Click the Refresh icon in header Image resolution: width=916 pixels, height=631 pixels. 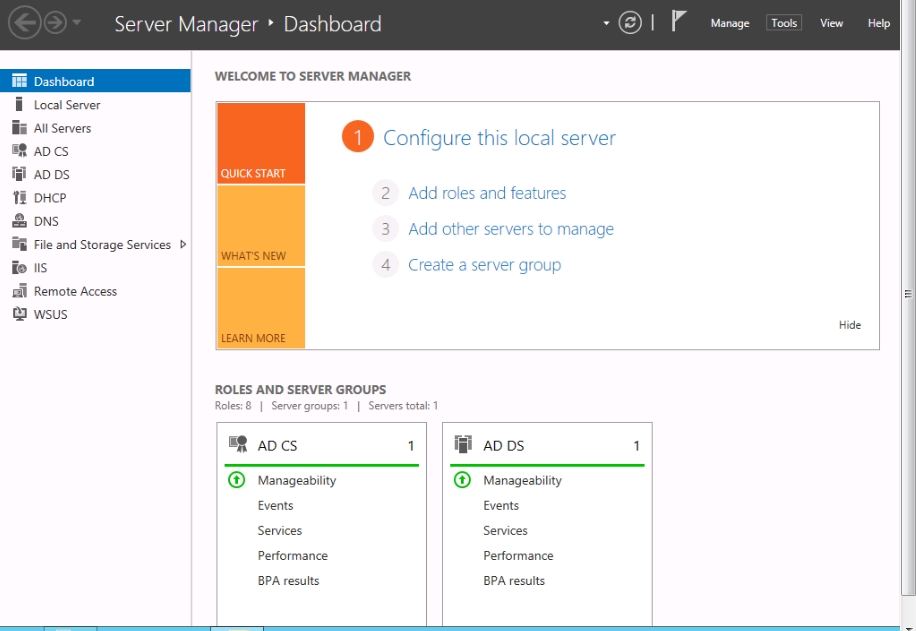coord(629,23)
